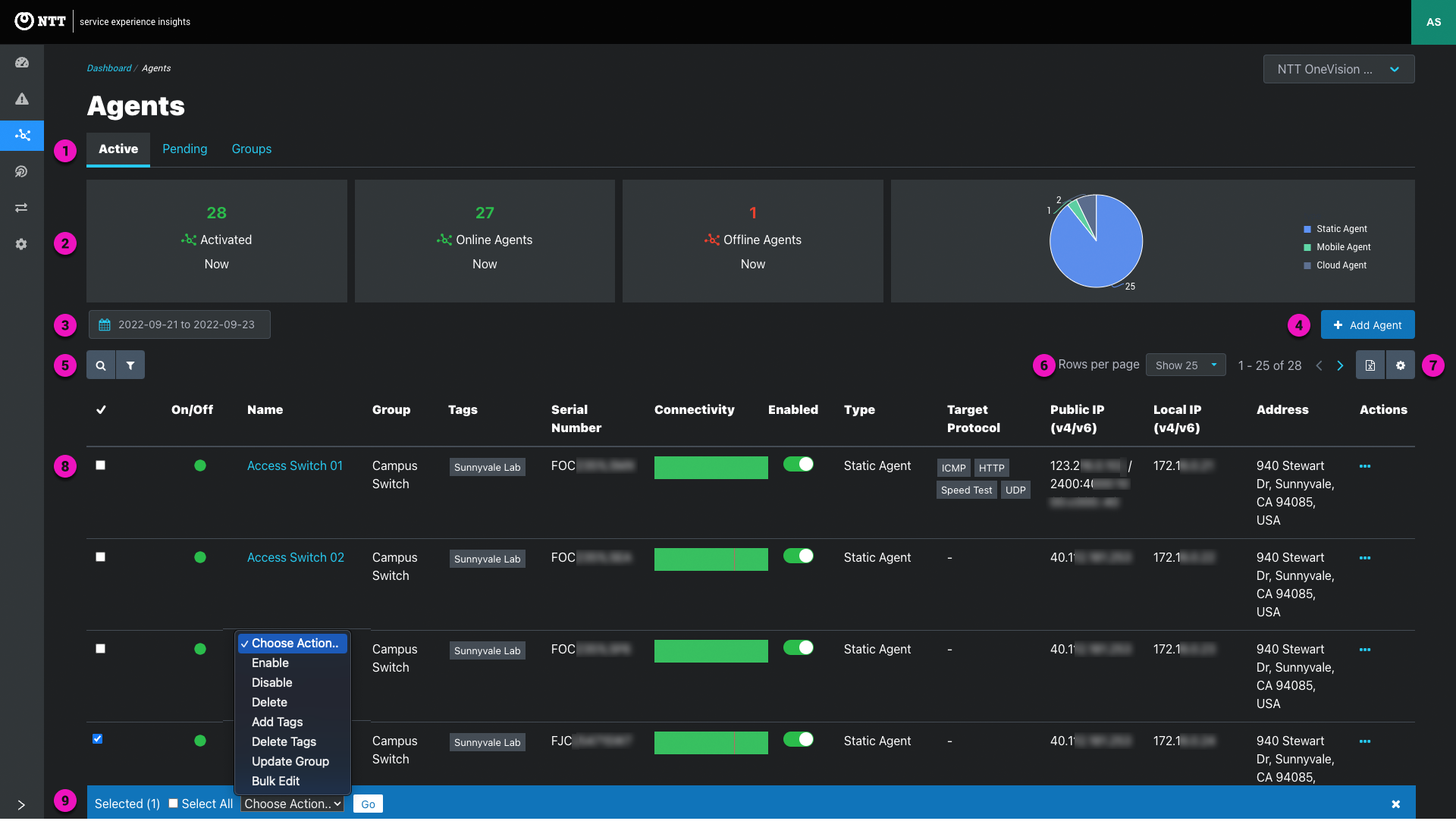1456x821 pixels.
Task: Toggle Enabled switch for Access Switch 02
Action: [798, 556]
